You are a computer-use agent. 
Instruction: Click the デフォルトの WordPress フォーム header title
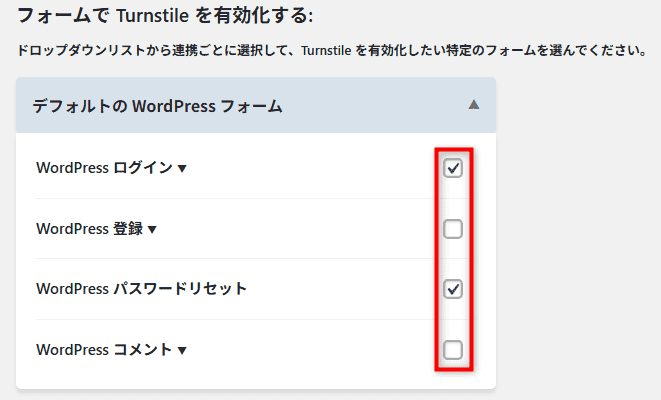[x=157, y=105]
